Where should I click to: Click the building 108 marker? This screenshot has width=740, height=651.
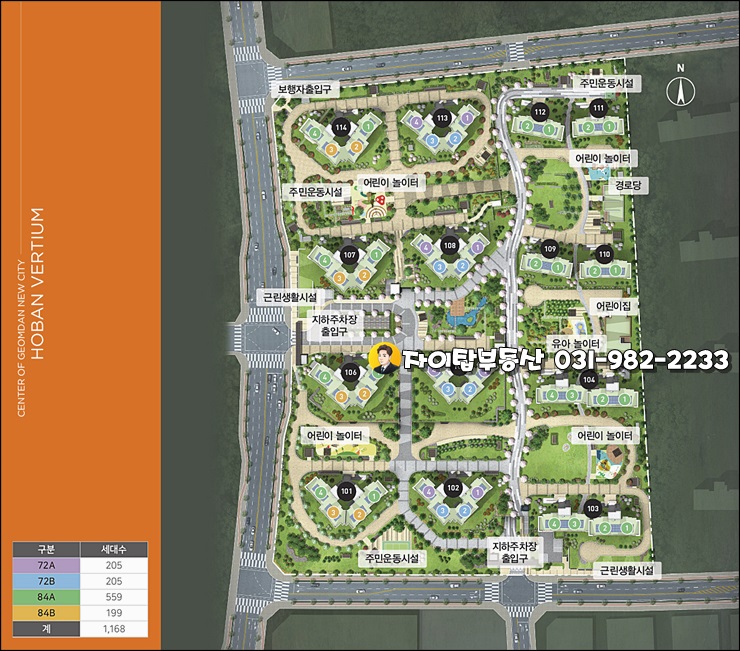(450, 245)
